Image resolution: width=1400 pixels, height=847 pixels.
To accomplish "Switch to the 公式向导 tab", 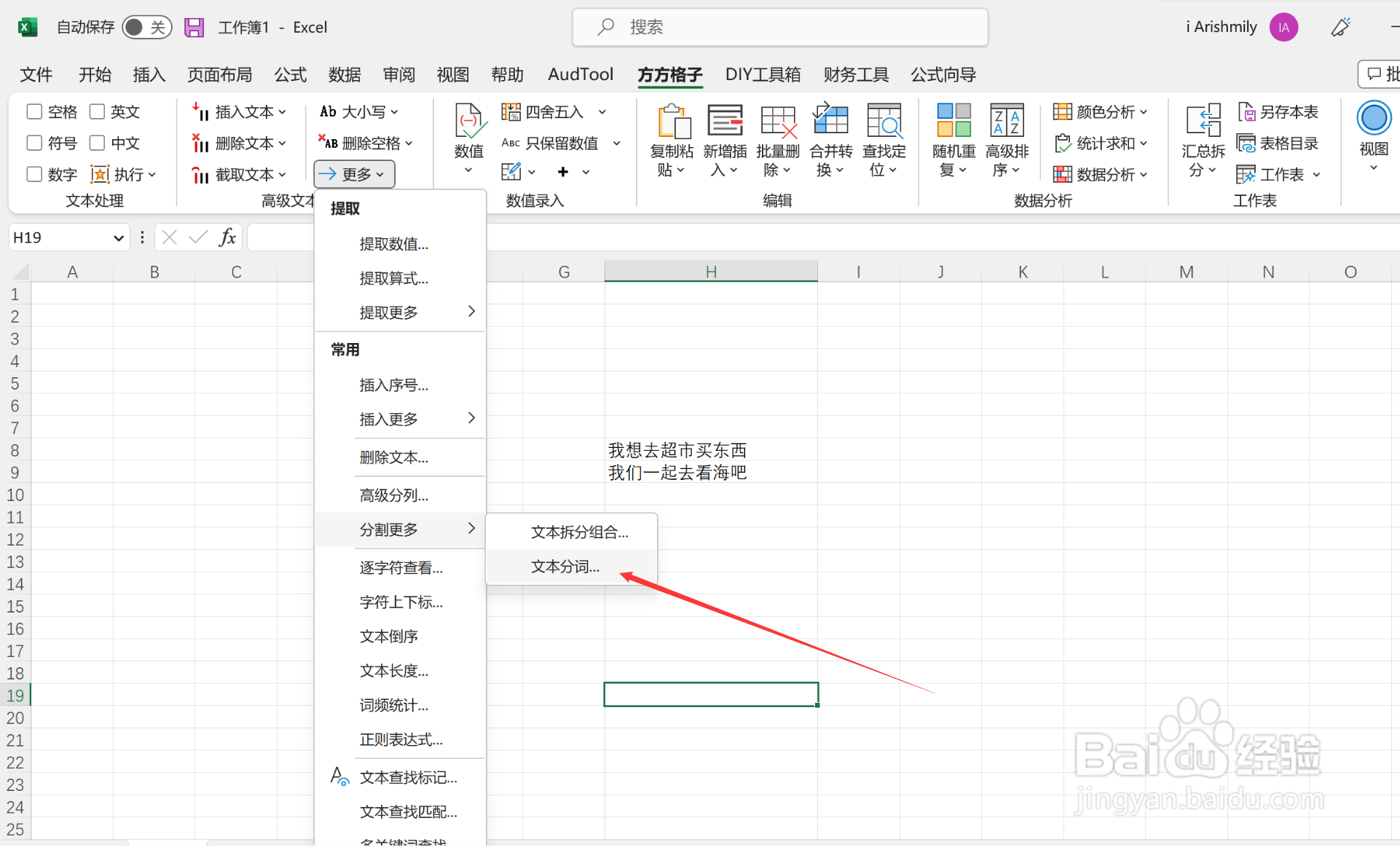I will click(943, 74).
